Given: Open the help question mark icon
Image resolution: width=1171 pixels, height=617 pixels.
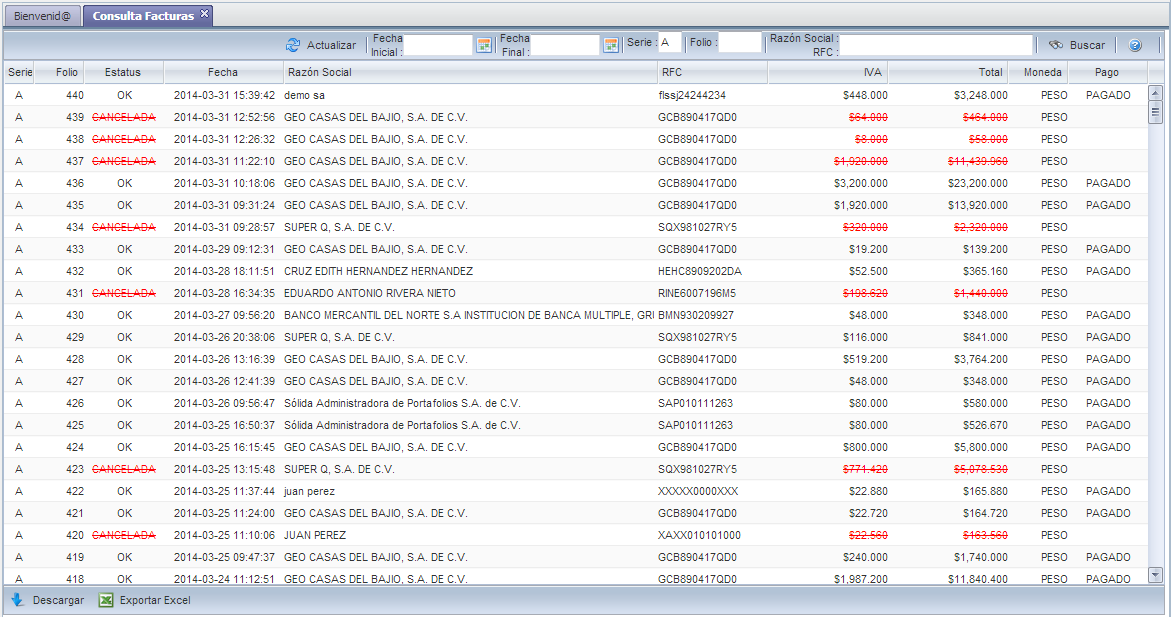Looking at the screenshot, I should click(1135, 45).
